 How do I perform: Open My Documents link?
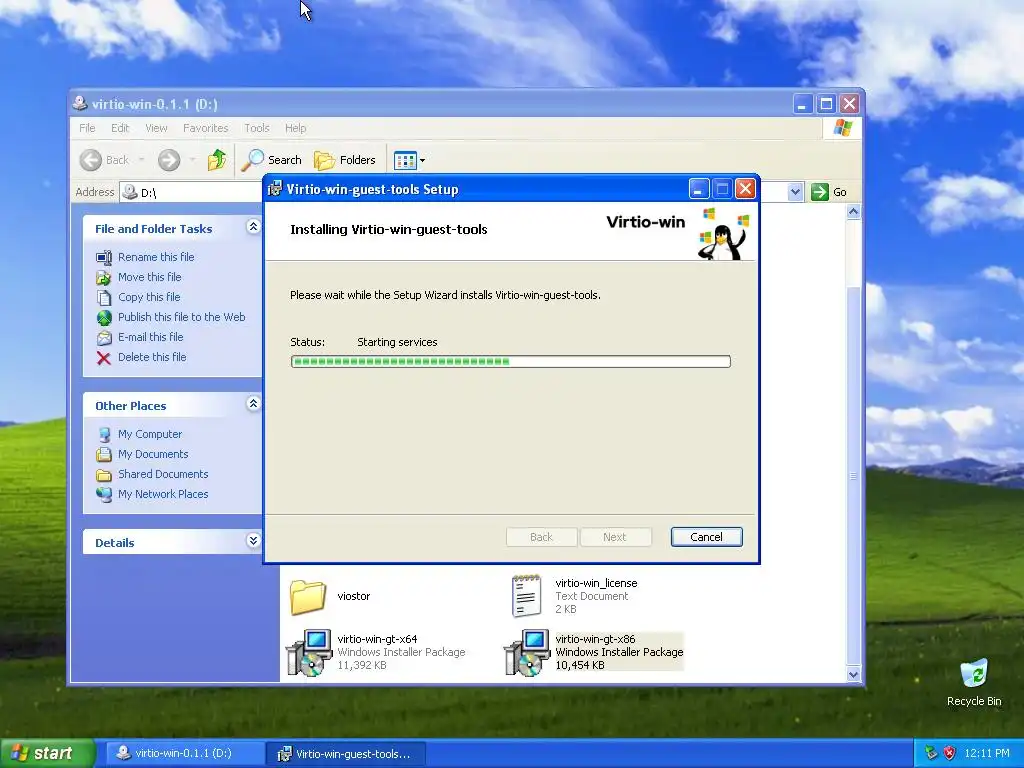(x=153, y=454)
